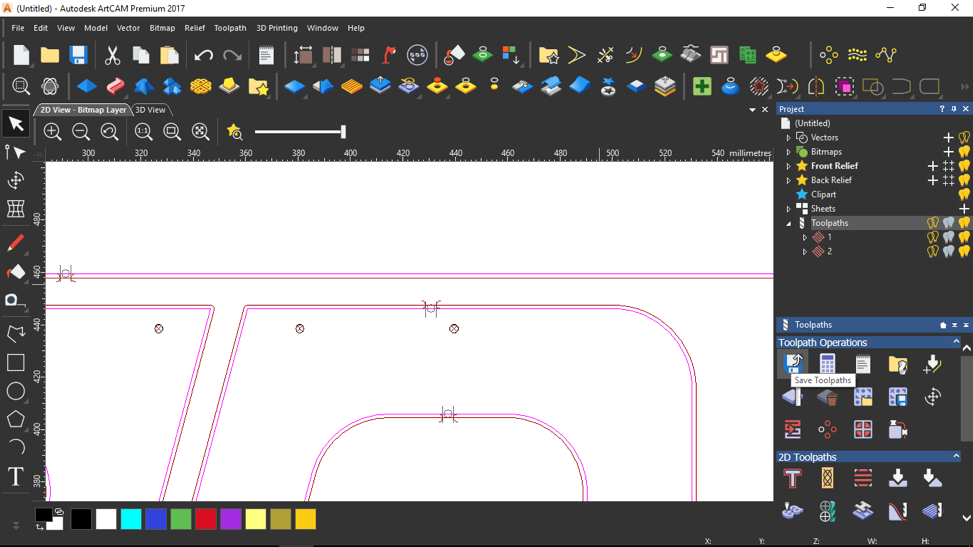Open the Toolpath Summary calculator icon
973x547 pixels.
pos(827,364)
